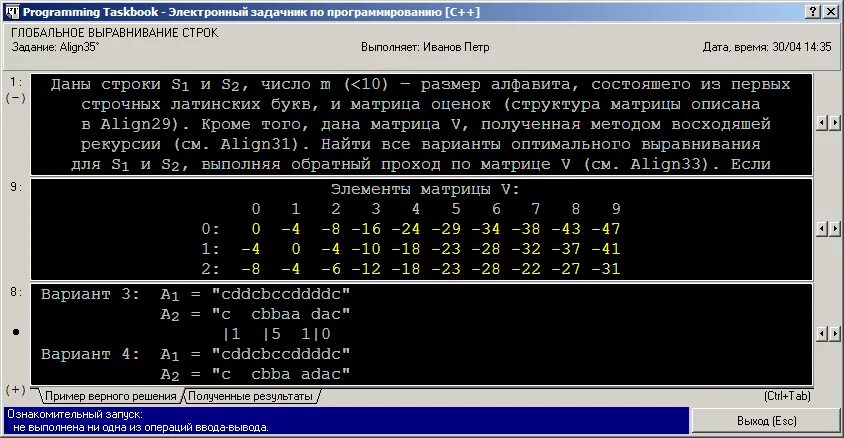Click the 'Вариант 4:' label
Screen dimensions: 844x438
point(90,355)
